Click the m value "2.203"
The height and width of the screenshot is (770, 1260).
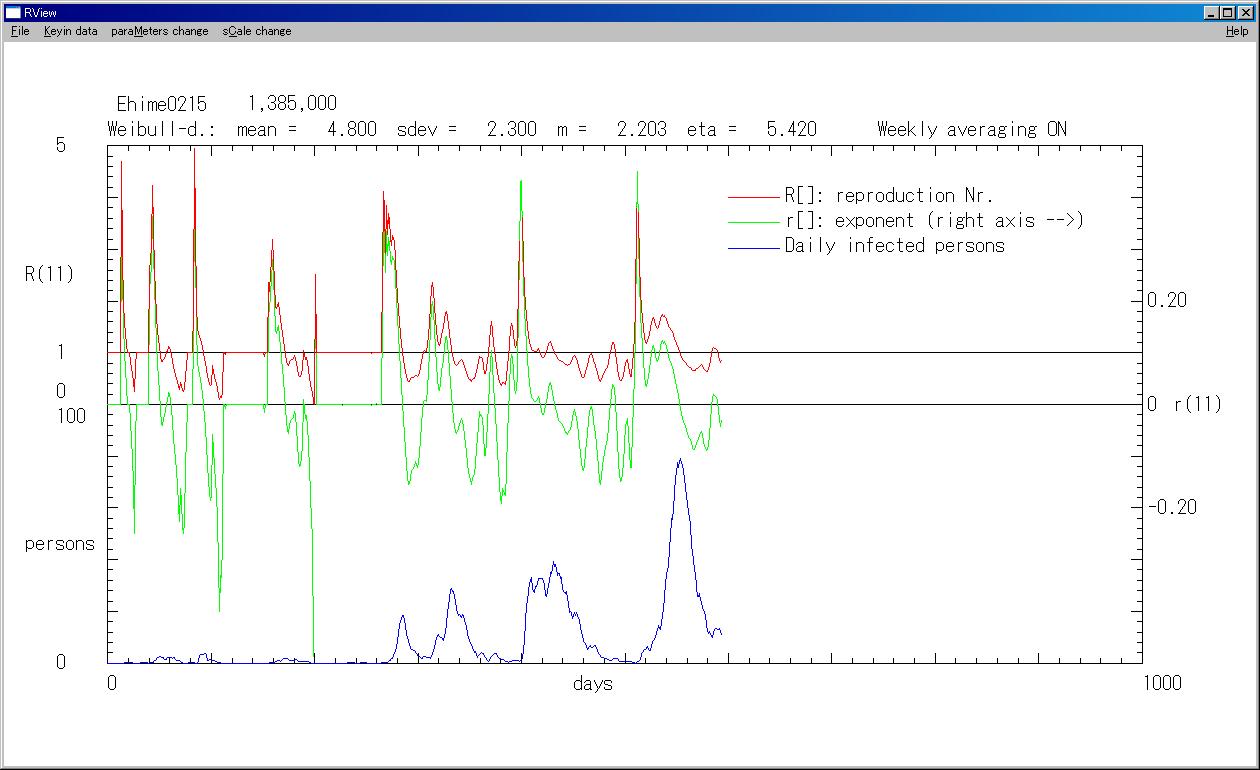click(641, 129)
